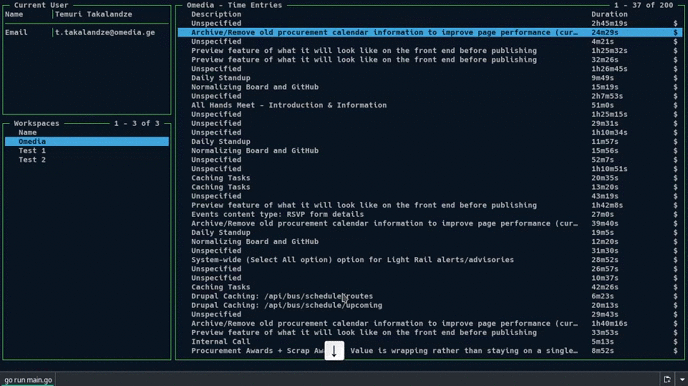Select Normalizing Board and GitHub entry lasting 15m19s

click(x=430, y=87)
